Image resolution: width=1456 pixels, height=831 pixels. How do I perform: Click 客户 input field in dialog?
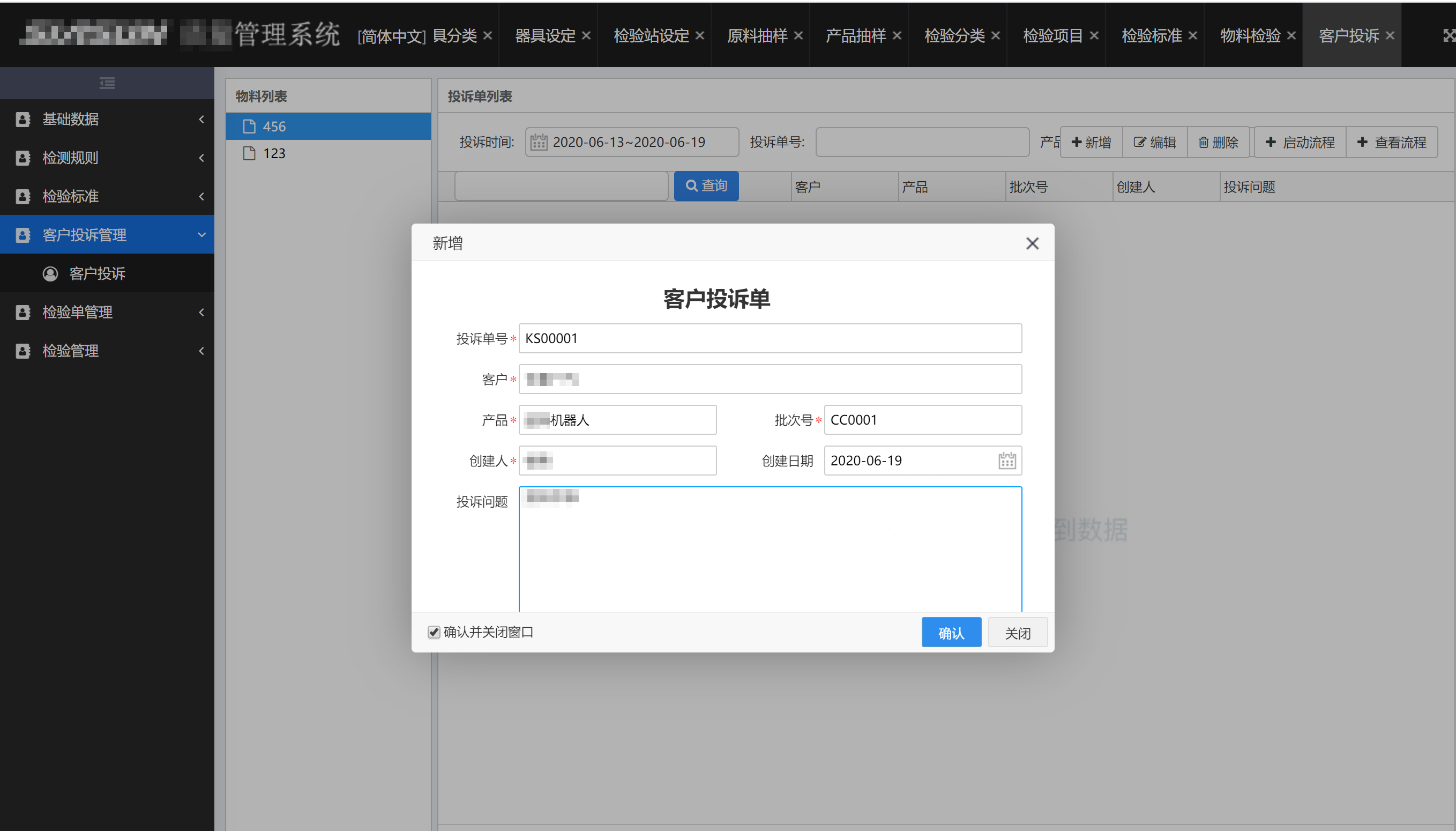[770, 379]
